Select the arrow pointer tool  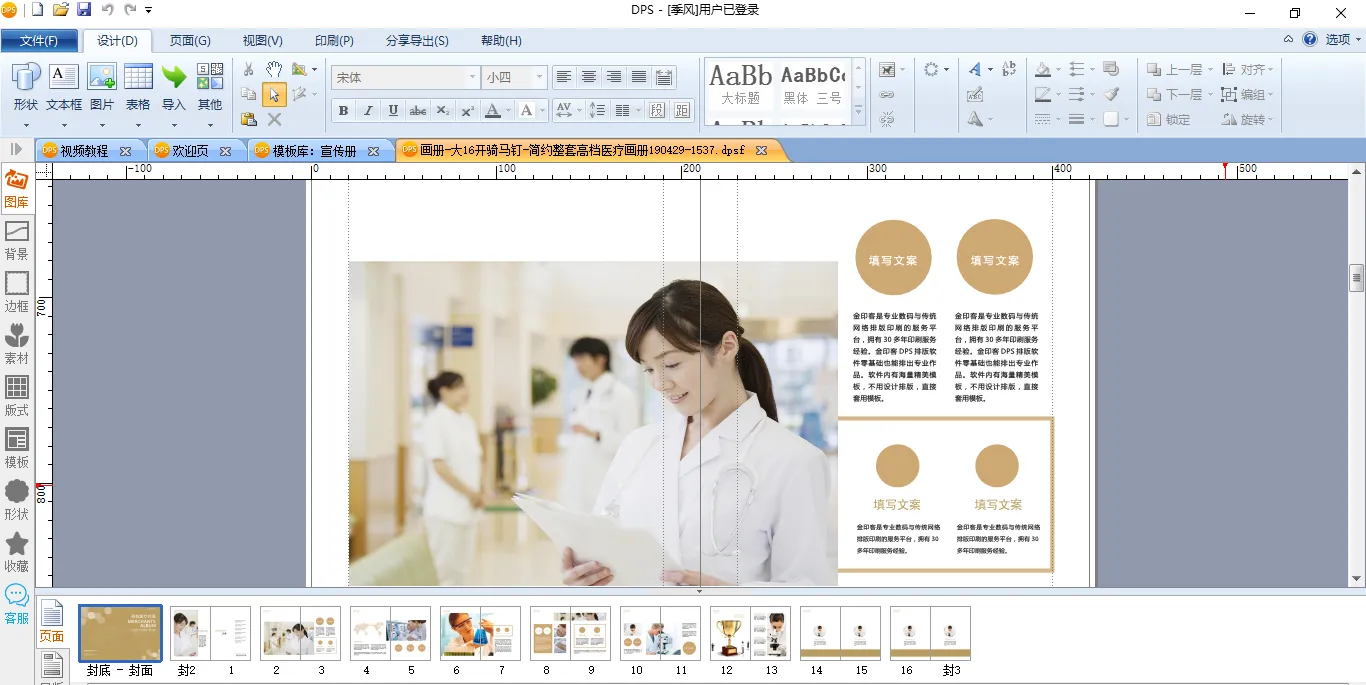274,95
